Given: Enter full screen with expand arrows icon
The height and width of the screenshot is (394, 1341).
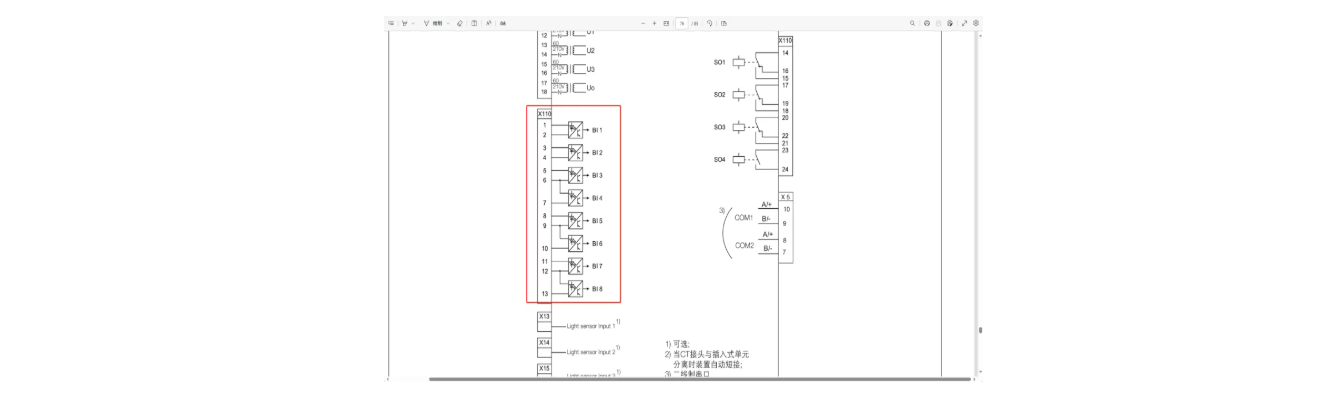Looking at the screenshot, I should coord(964,23).
